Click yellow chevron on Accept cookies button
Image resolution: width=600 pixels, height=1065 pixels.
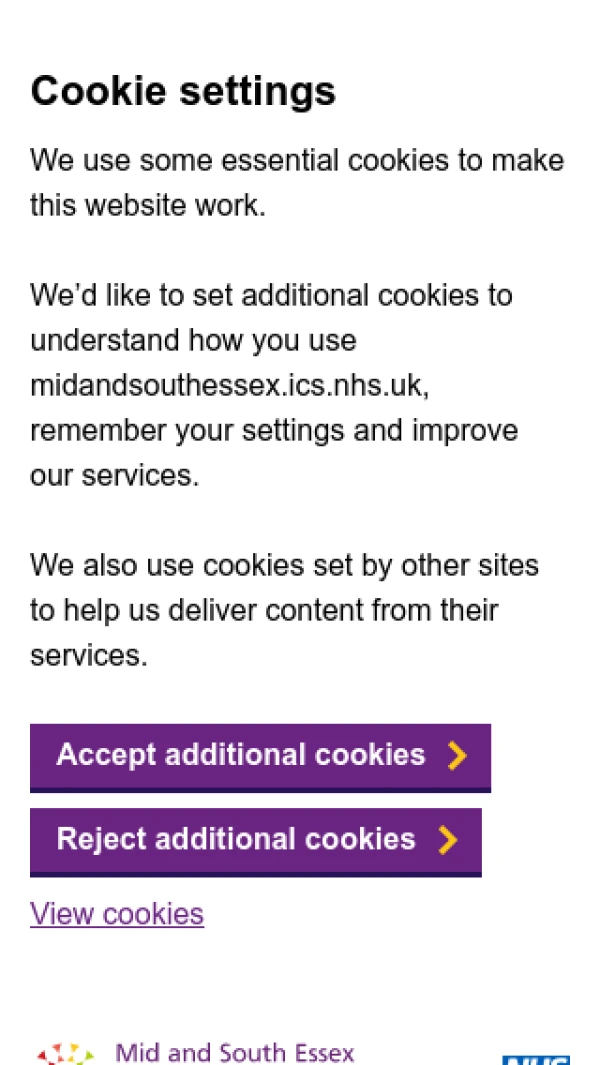[x=457, y=755]
